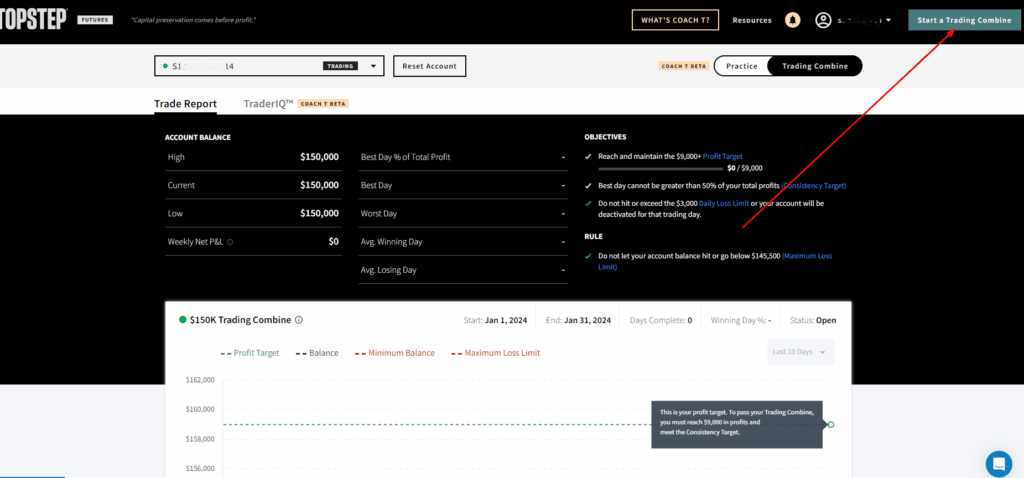Image resolution: width=1024 pixels, height=478 pixels.
Task: Open the Last 10 Days range dropdown
Action: tap(801, 352)
